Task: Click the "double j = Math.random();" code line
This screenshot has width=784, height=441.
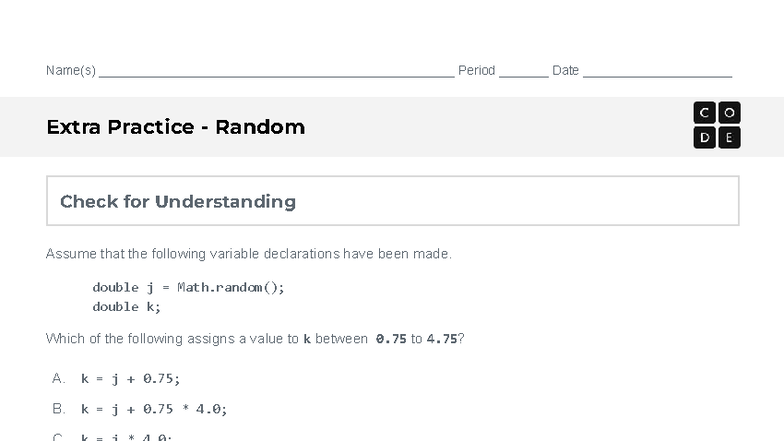Action: tap(188, 287)
